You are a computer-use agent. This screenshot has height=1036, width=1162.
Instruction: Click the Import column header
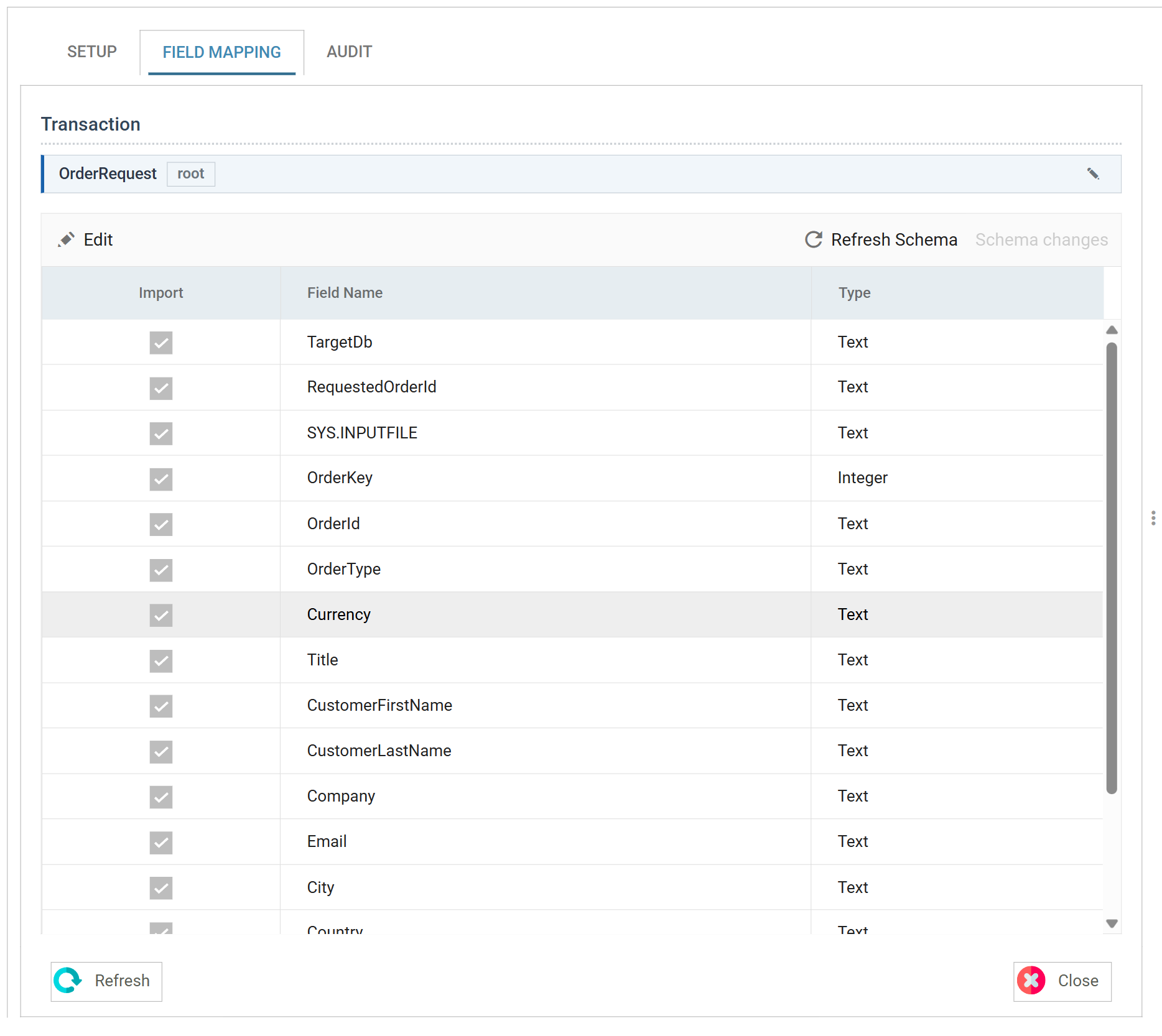(x=161, y=293)
